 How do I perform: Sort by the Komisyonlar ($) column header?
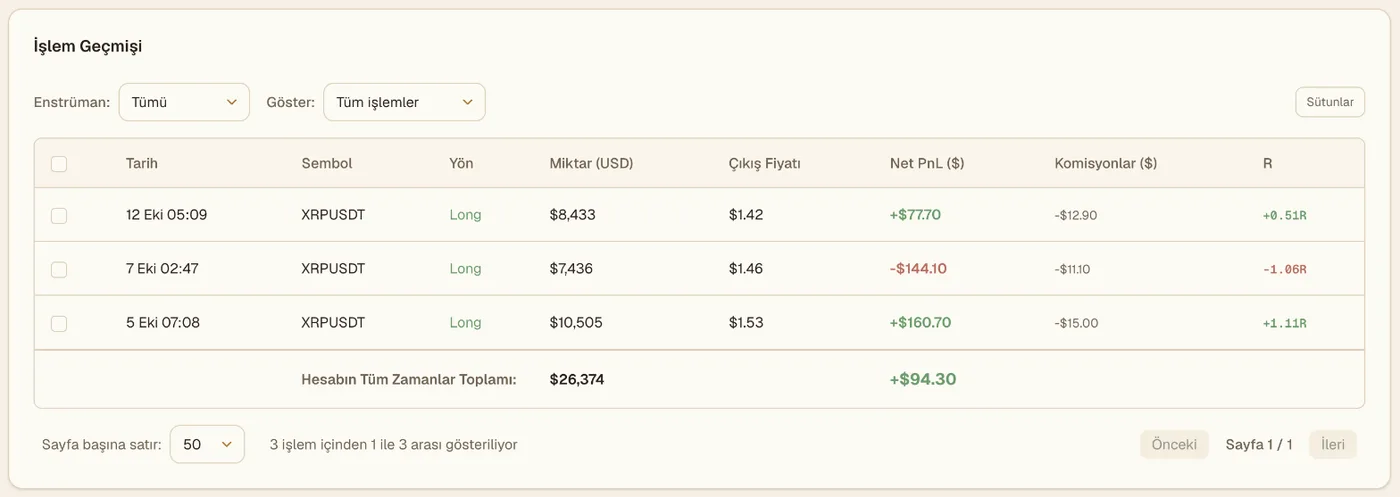tap(1106, 163)
